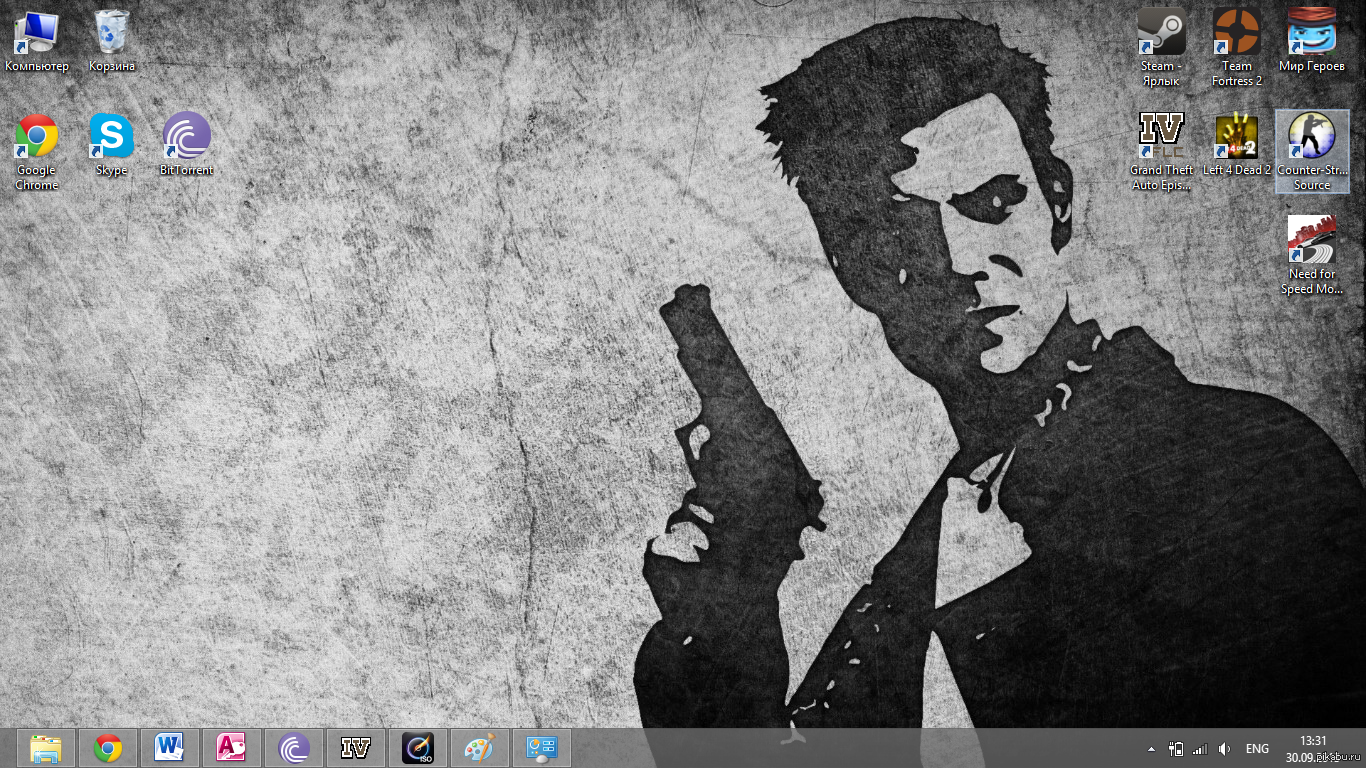
Task: Select the Steam - Ярлык desktop shortcut
Action: click(1161, 48)
